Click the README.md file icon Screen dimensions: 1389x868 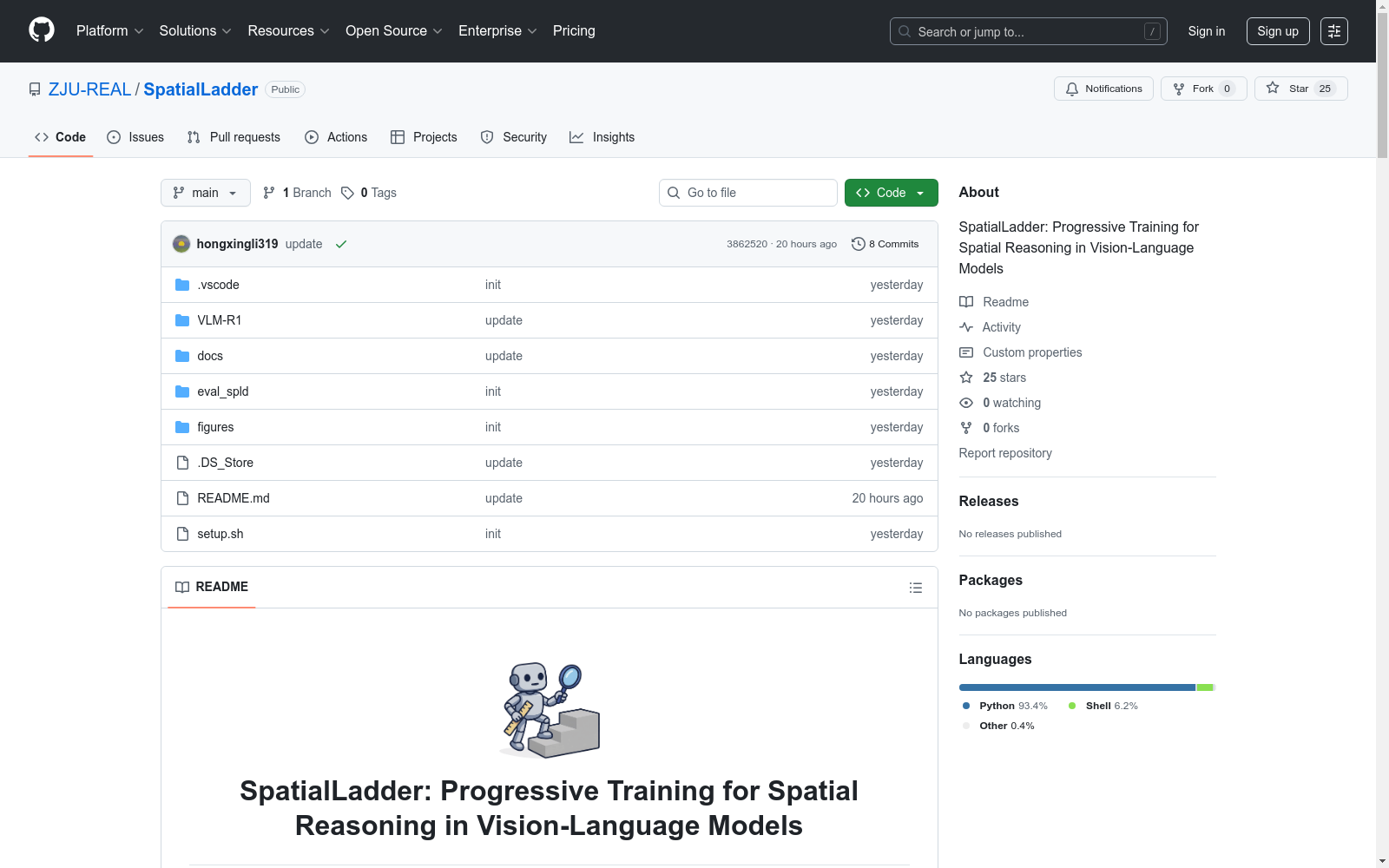(182, 498)
